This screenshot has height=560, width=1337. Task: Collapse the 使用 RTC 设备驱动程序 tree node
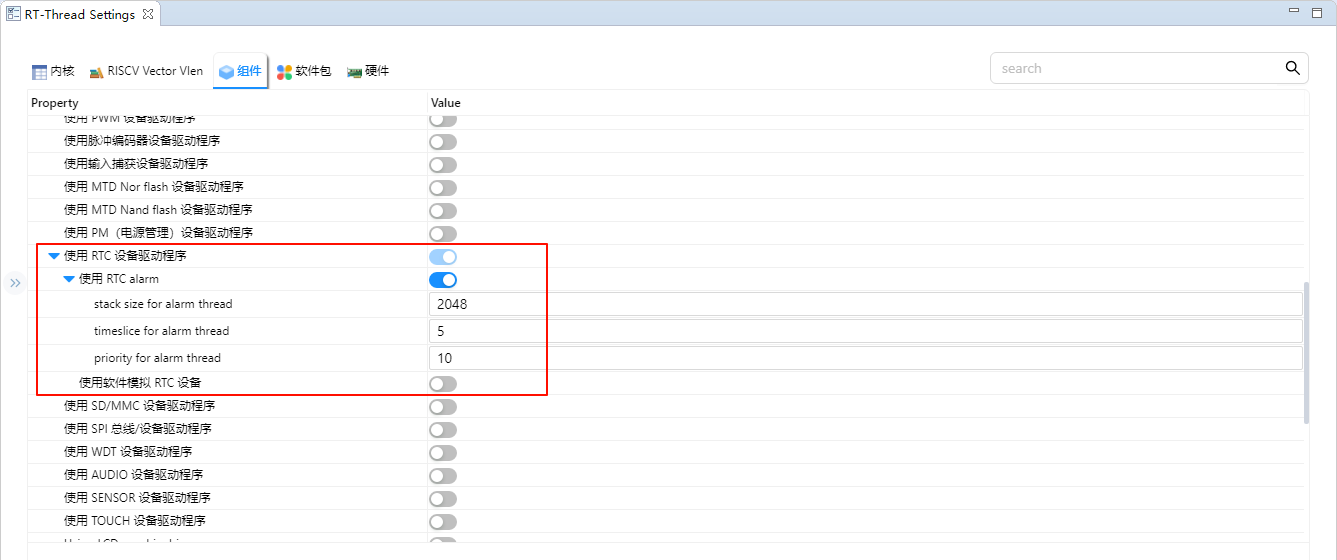click(54, 256)
